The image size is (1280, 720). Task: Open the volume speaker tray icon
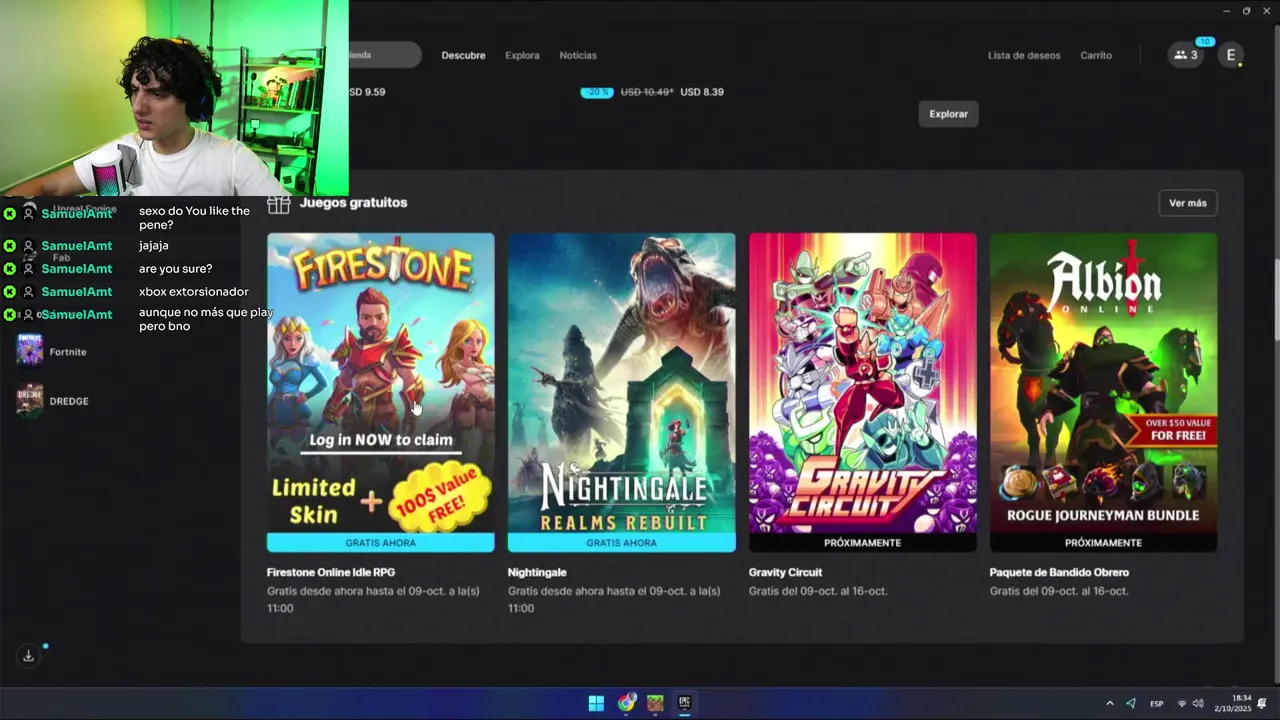1198,703
